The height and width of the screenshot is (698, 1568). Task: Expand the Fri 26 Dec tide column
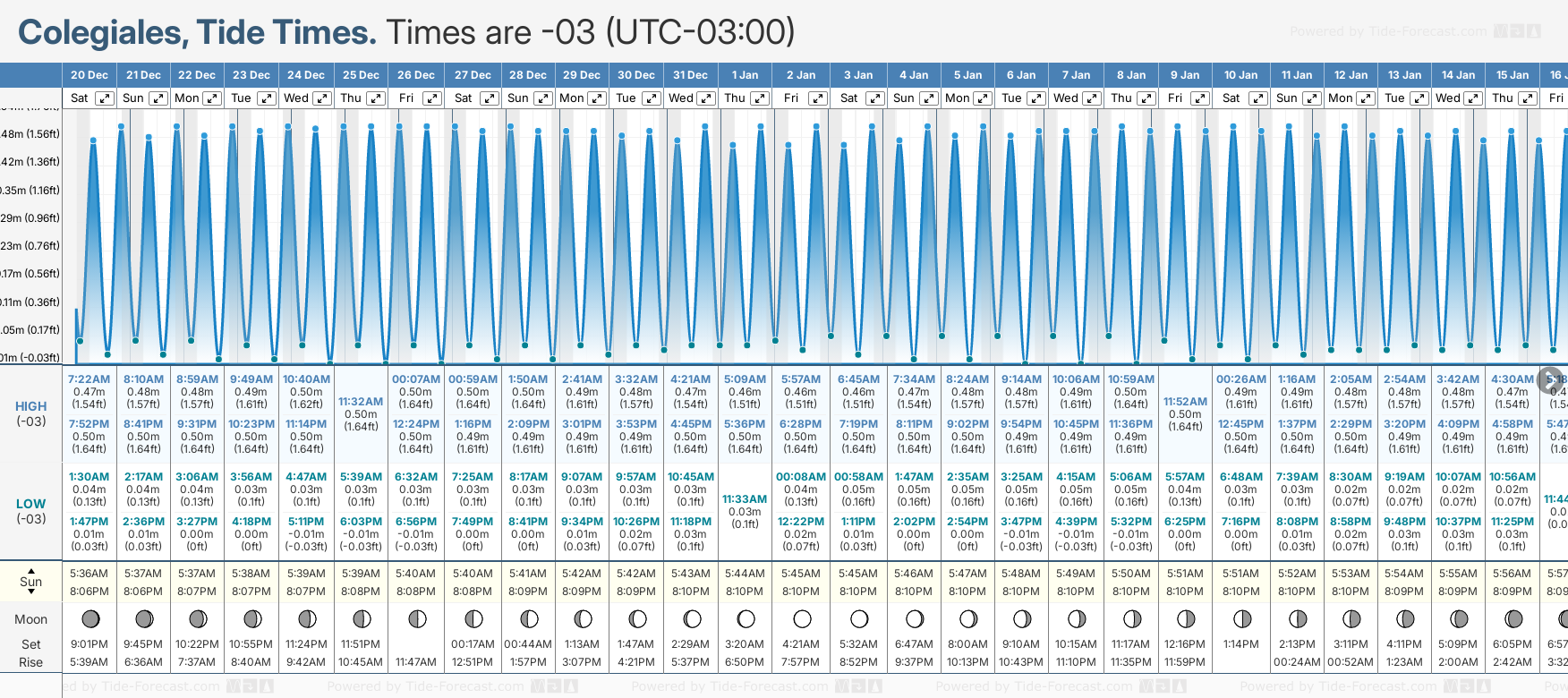point(432,98)
